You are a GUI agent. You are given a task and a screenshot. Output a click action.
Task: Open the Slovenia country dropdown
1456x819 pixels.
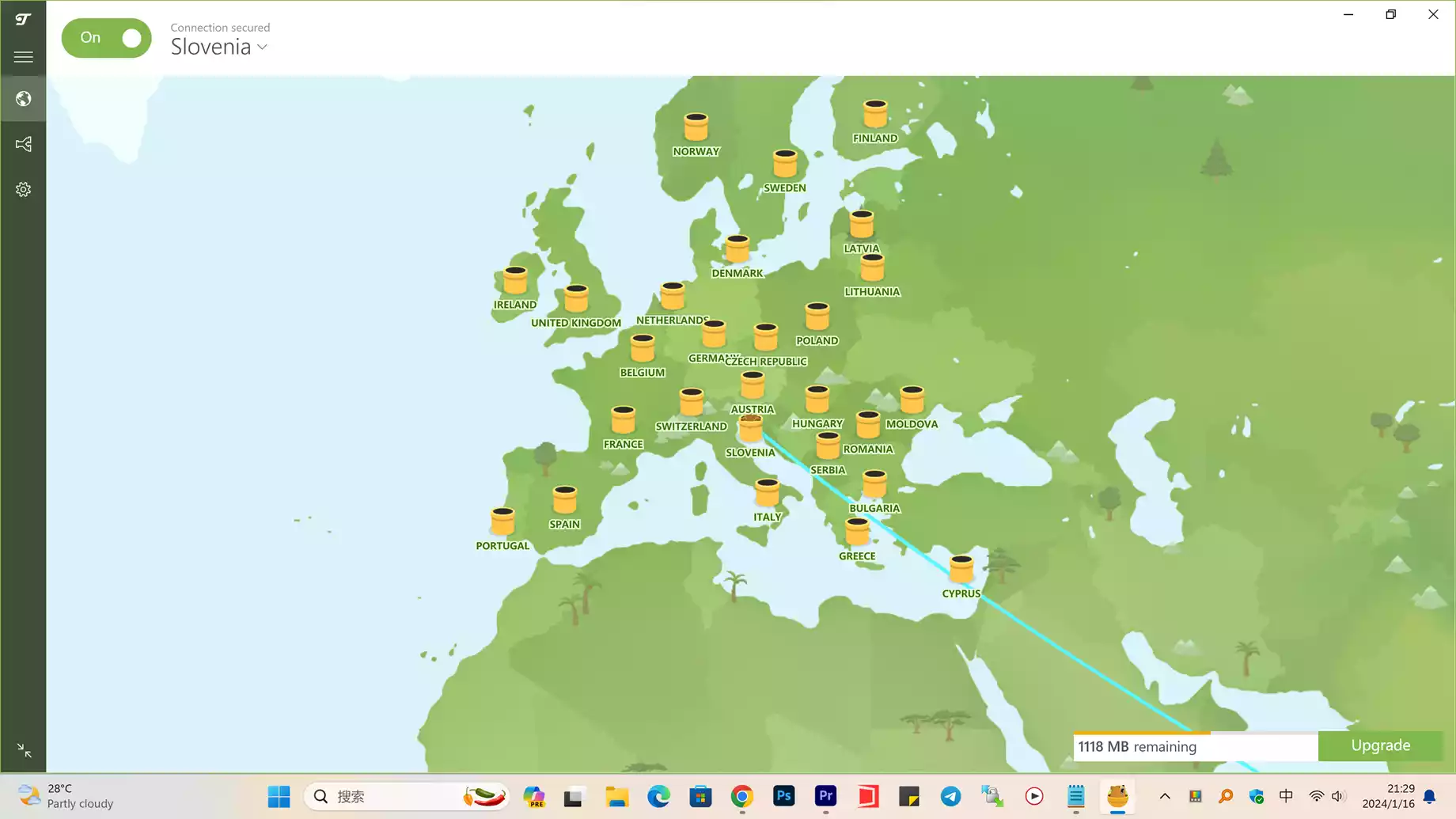pos(219,47)
